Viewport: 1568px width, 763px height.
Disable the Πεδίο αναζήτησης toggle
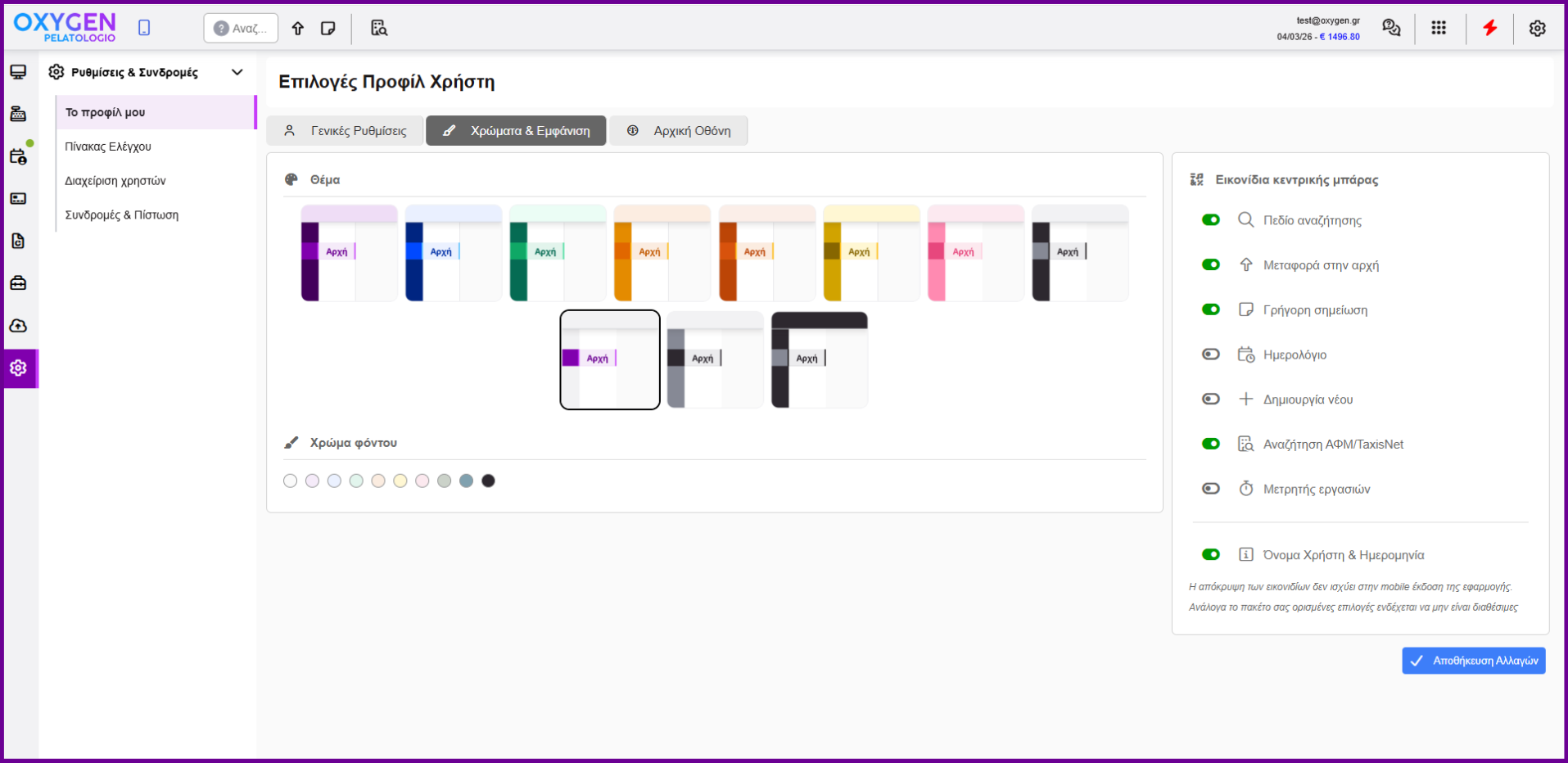[x=1210, y=220]
